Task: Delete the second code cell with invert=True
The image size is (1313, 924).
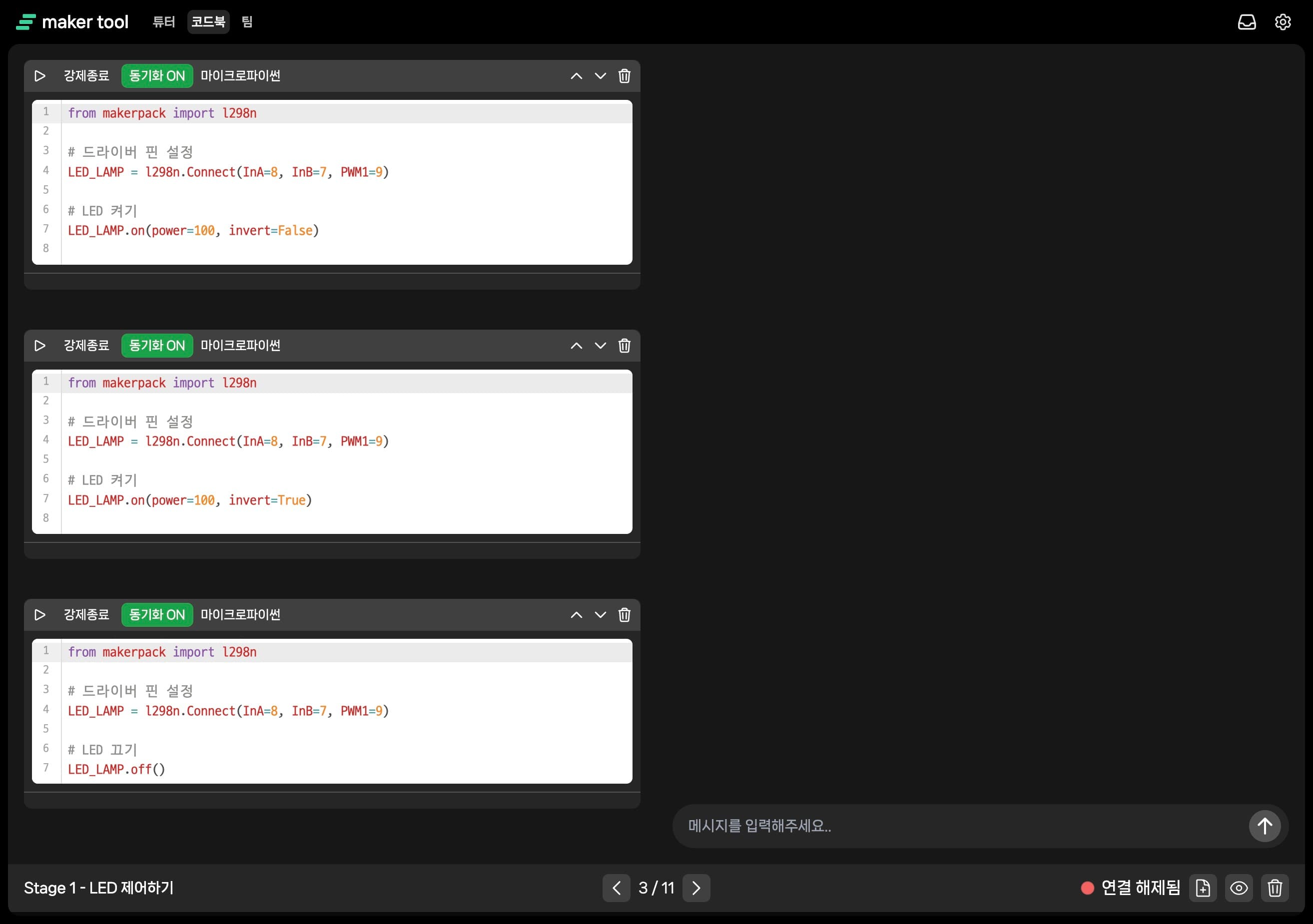Action: [624, 345]
